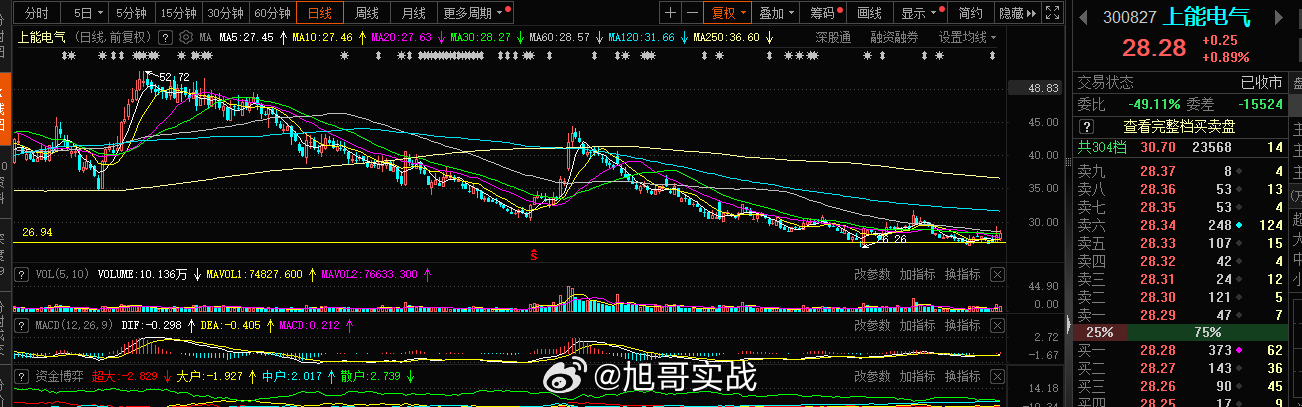The width and height of the screenshot is (1302, 407).
Task: Click the 75% green ratio bar
Action: click(1207, 331)
